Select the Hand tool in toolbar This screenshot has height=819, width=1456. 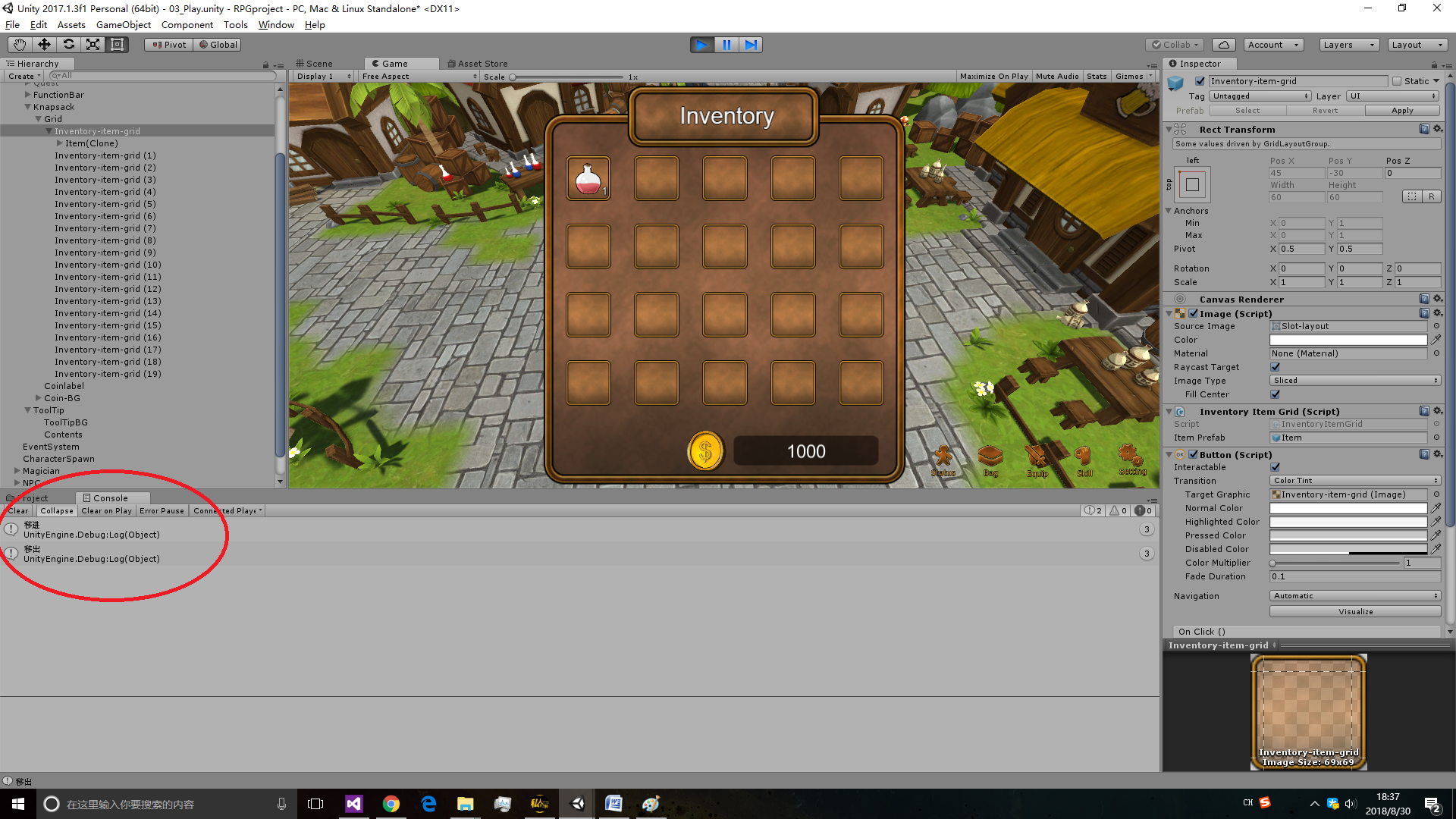point(19,45)
